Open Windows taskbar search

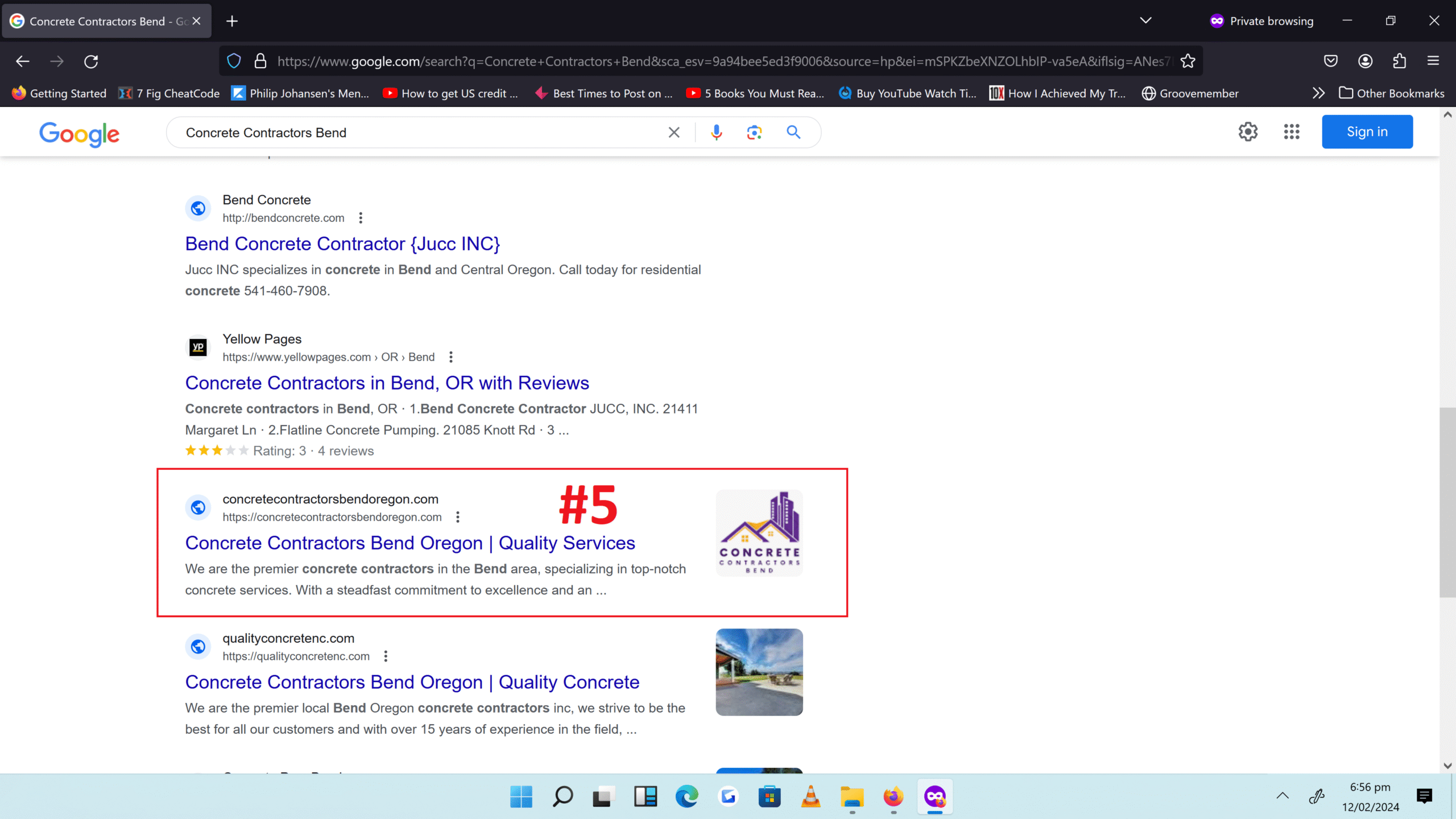click(x=562, y=796)
